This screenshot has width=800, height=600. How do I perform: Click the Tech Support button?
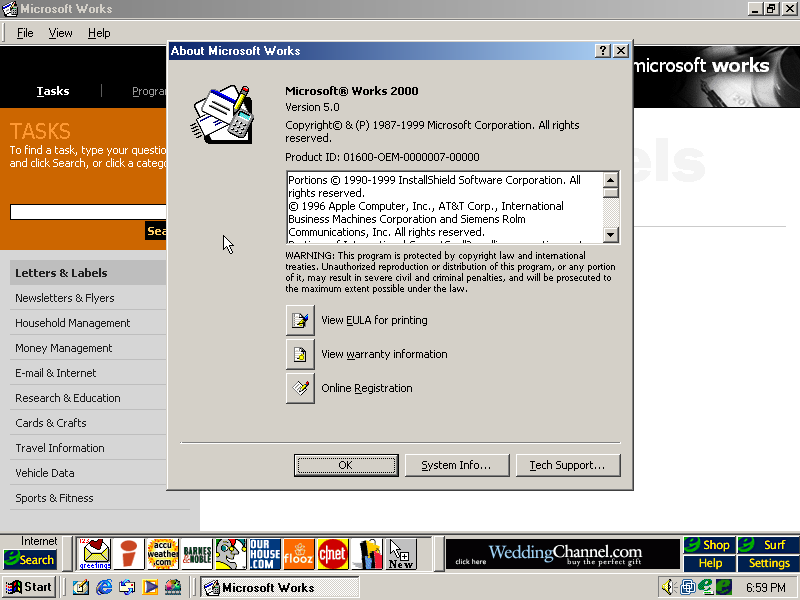point(567,465)
